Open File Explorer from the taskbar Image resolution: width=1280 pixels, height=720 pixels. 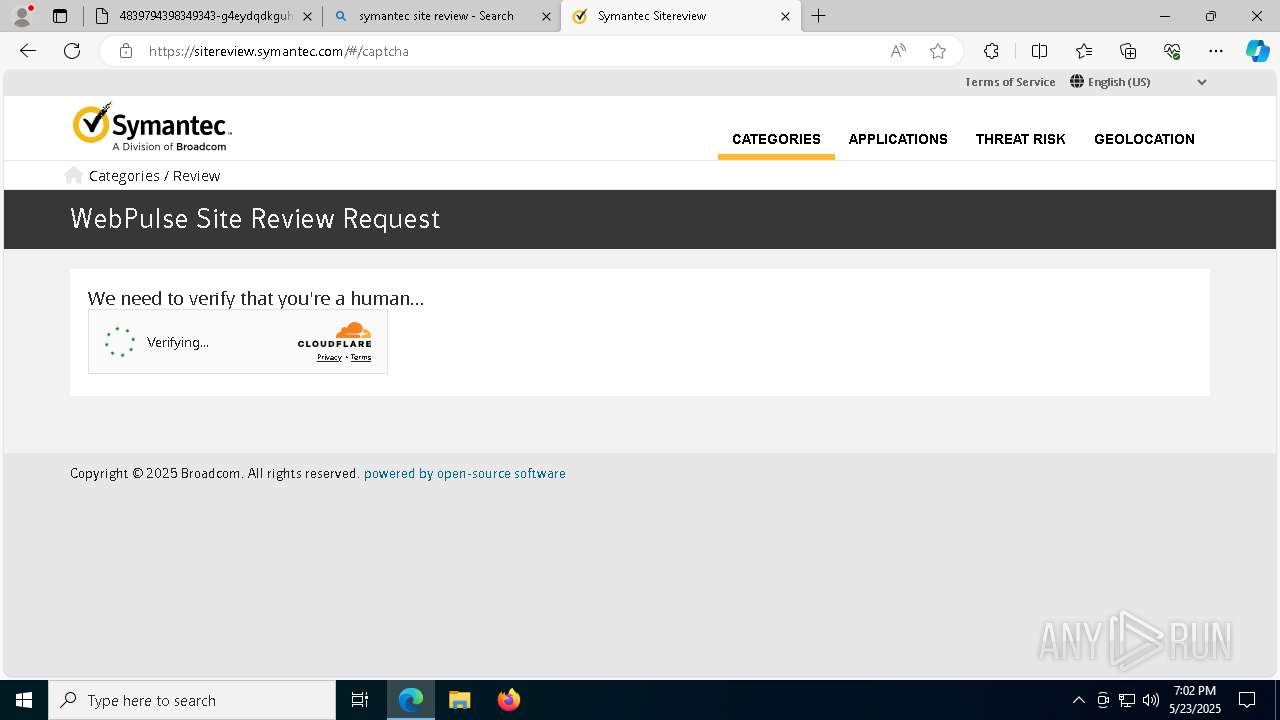(459, 700)
